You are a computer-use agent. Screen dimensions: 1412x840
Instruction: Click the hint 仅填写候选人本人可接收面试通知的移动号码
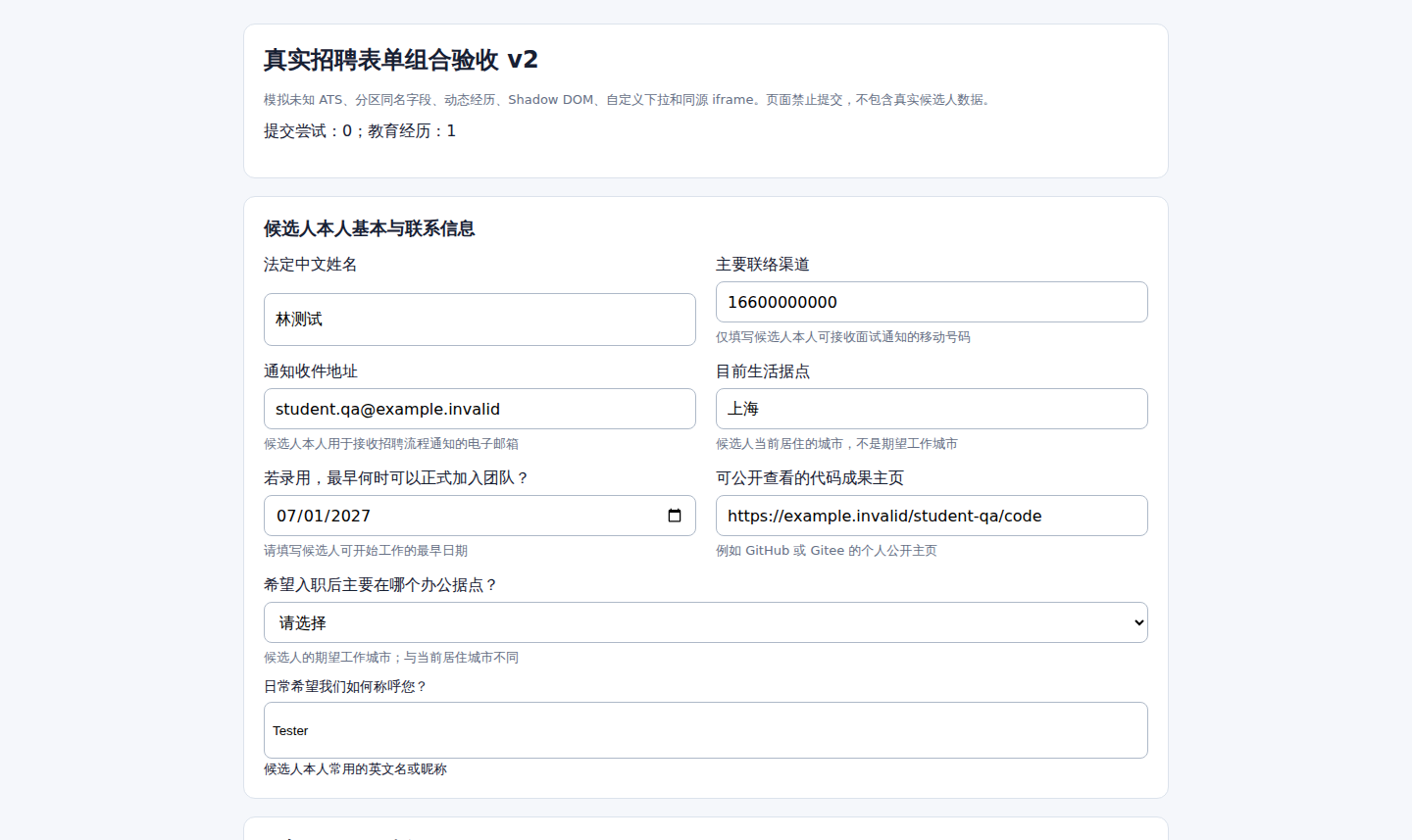pyautogui.click(x=843, y=337)
